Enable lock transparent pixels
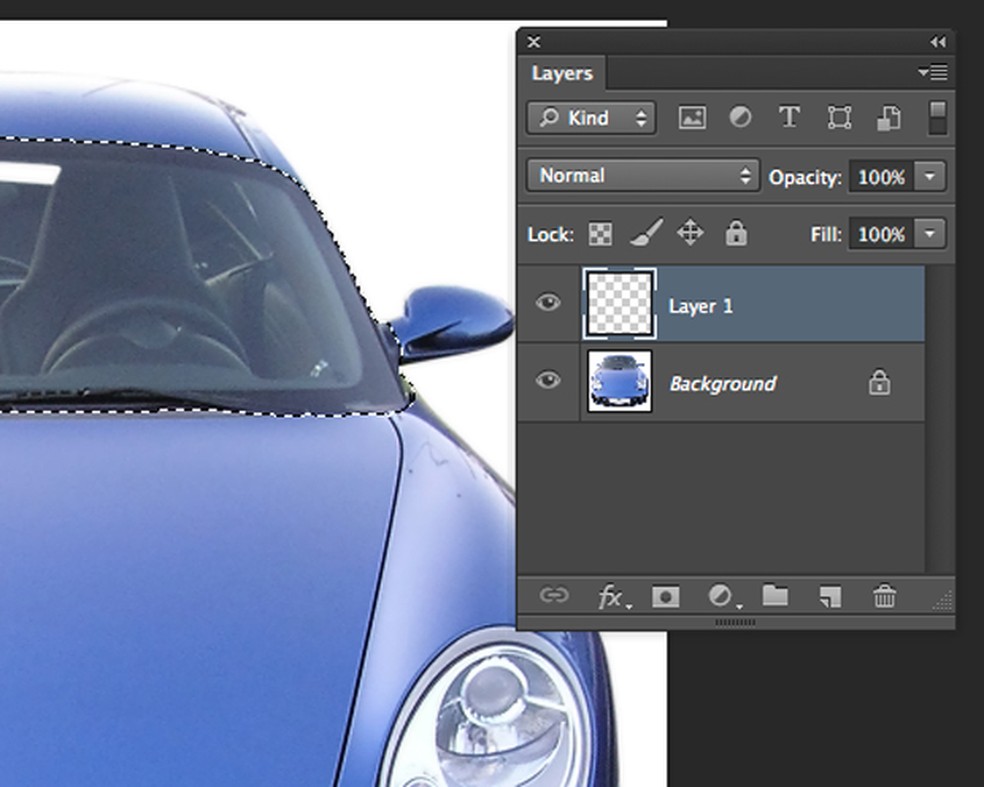The image size is (984, 787). [x=600, y=234]
